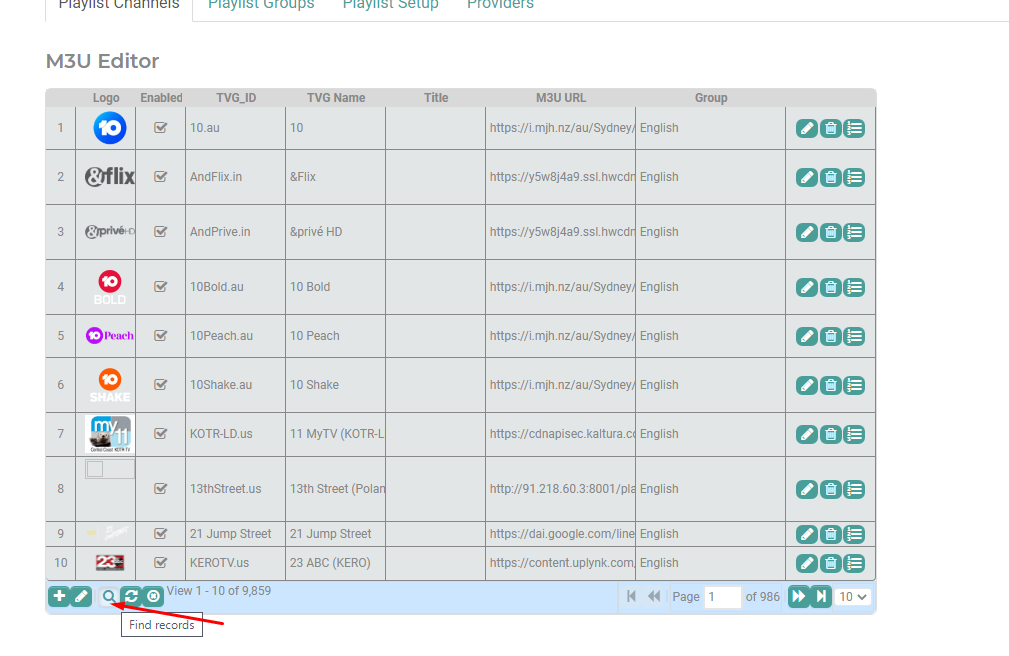Delete the KEROTV.us channel

831,563
